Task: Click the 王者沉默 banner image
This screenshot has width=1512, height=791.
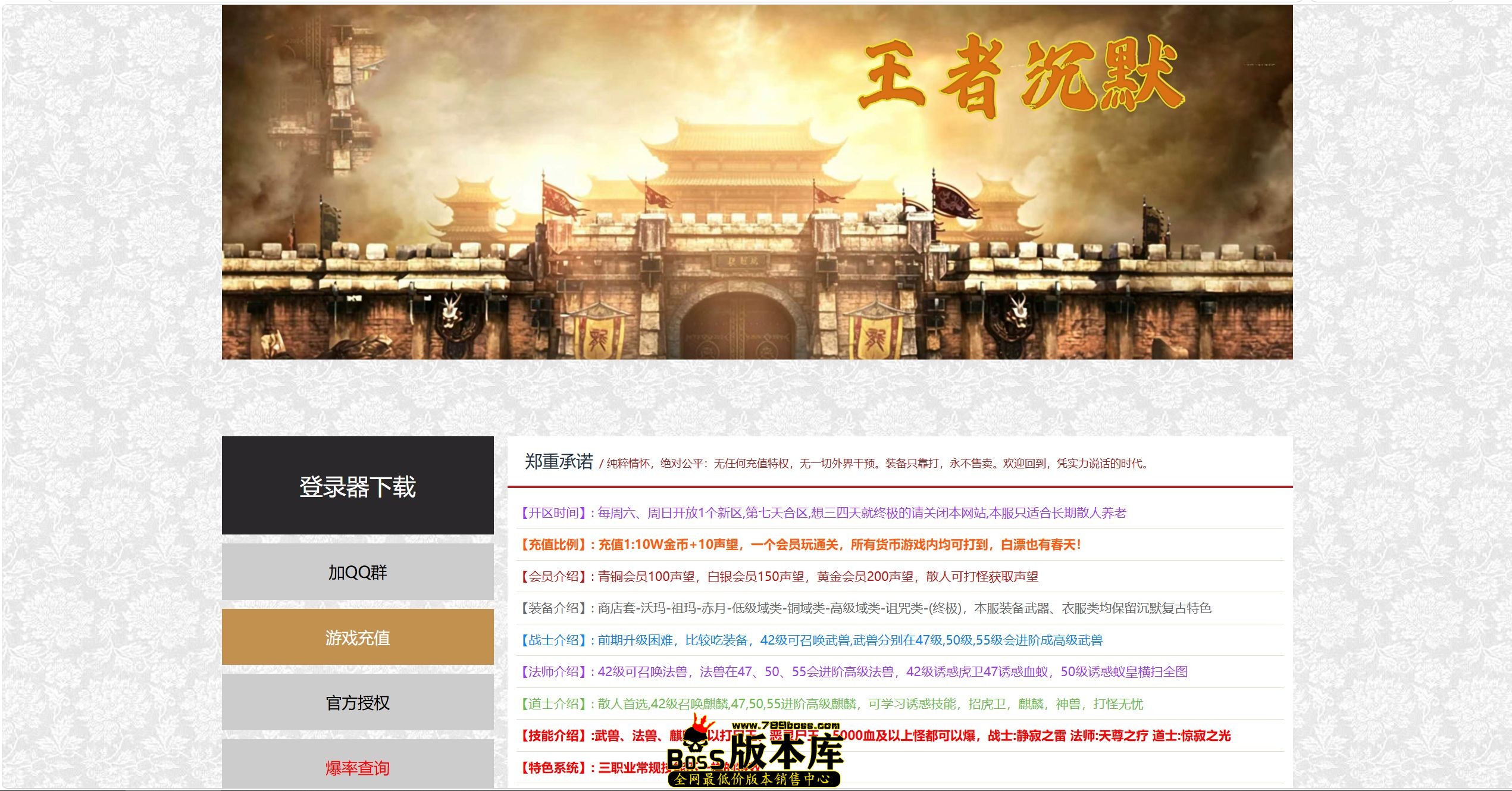Action: pyautogui.click(x=757, y=182)
